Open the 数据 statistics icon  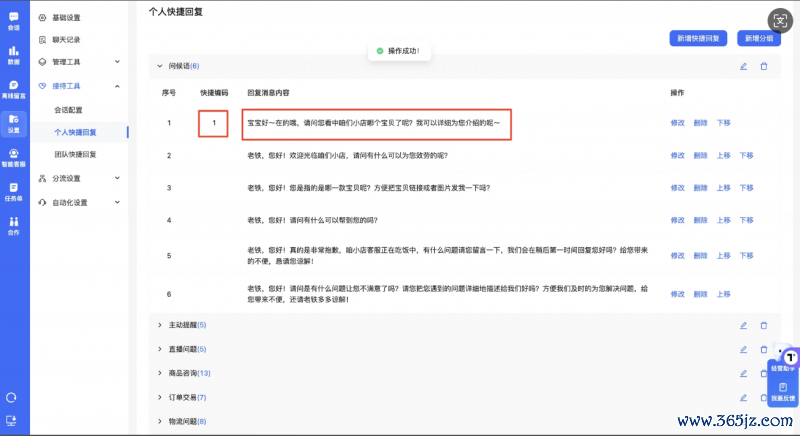pyautogui.click(x=14, y=55)
